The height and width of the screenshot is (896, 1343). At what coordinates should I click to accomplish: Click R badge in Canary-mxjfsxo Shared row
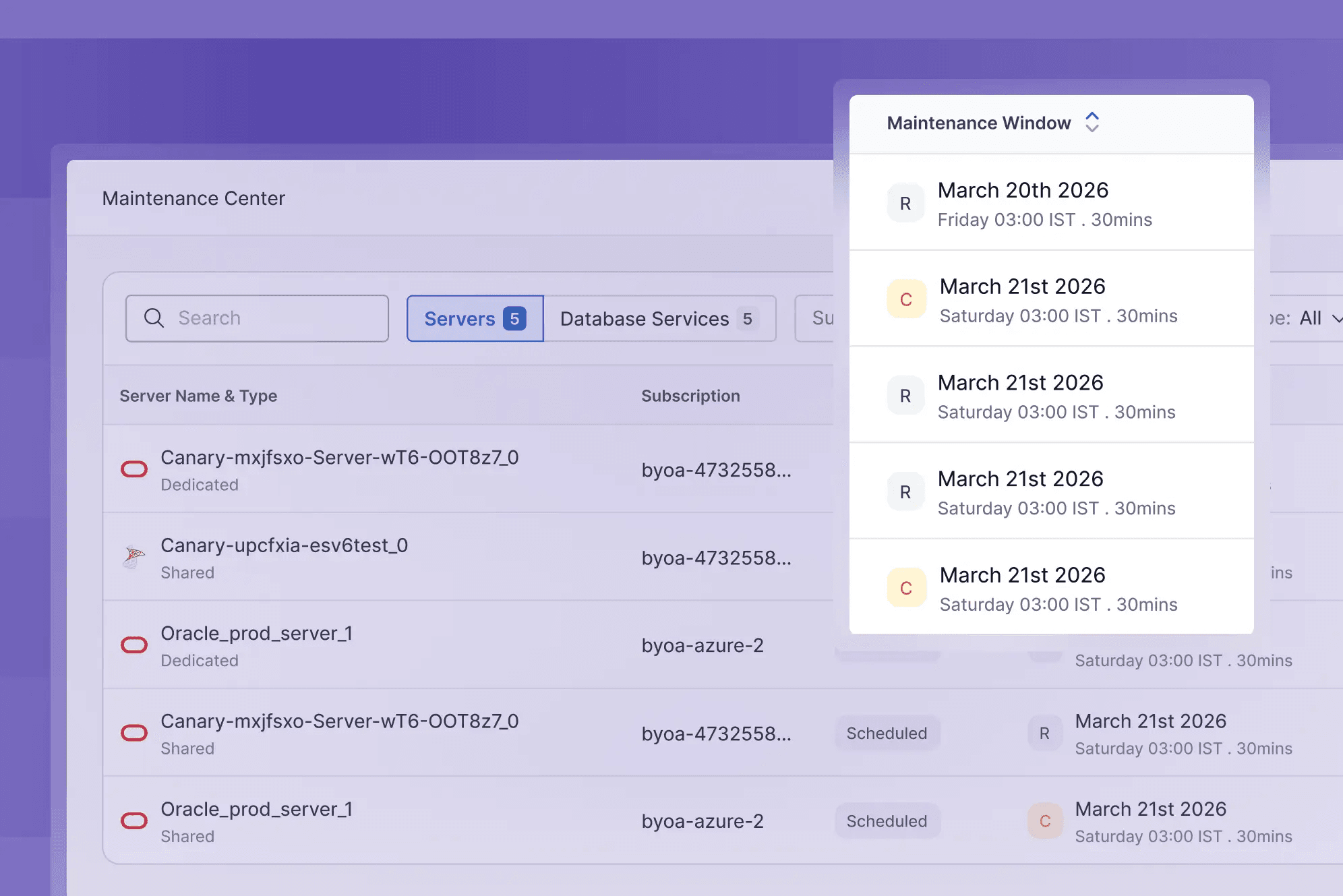1045,733
